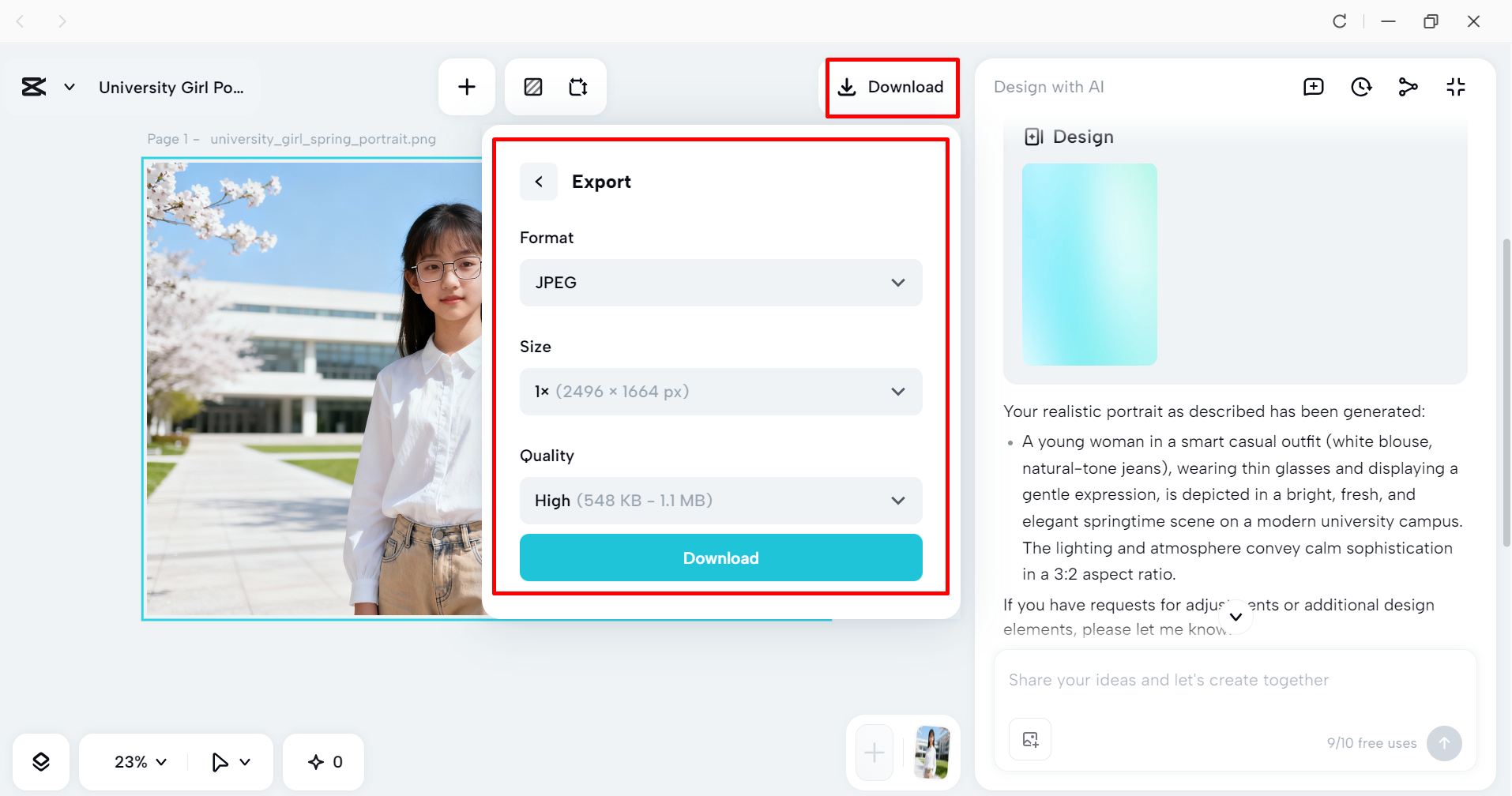The height and width of the screenshot is (796, 1512).
Task: Open the CapCut home menu icon
Action: point(33,87)
